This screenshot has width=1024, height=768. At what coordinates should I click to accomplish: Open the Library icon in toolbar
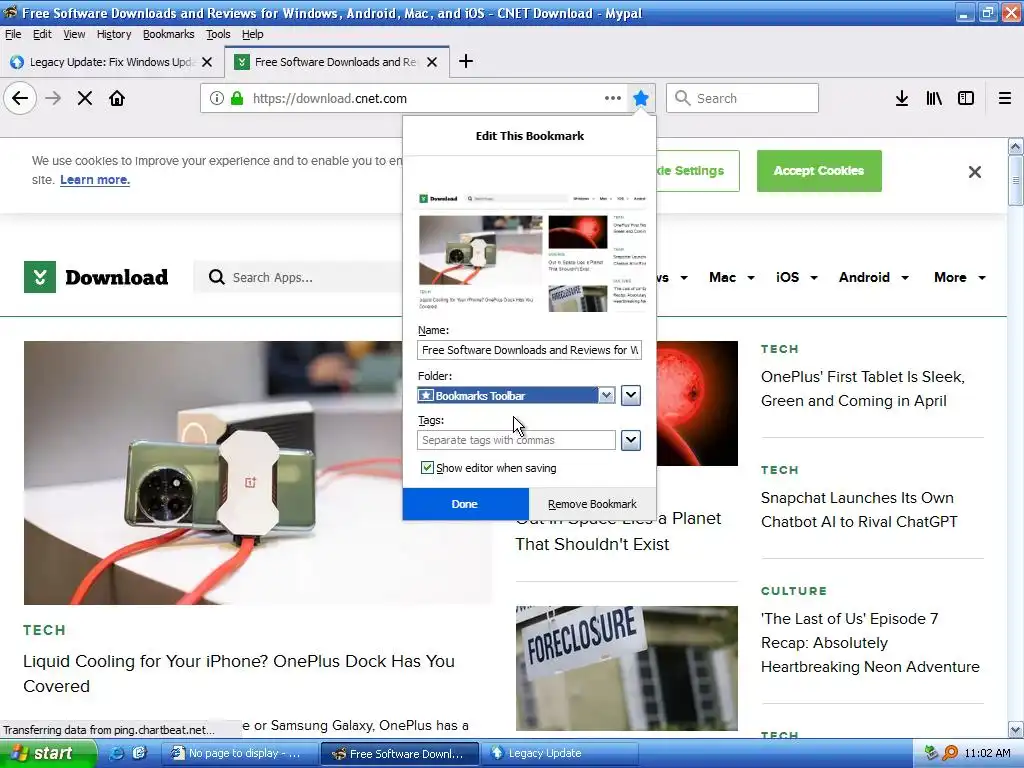tap(934, 99)
